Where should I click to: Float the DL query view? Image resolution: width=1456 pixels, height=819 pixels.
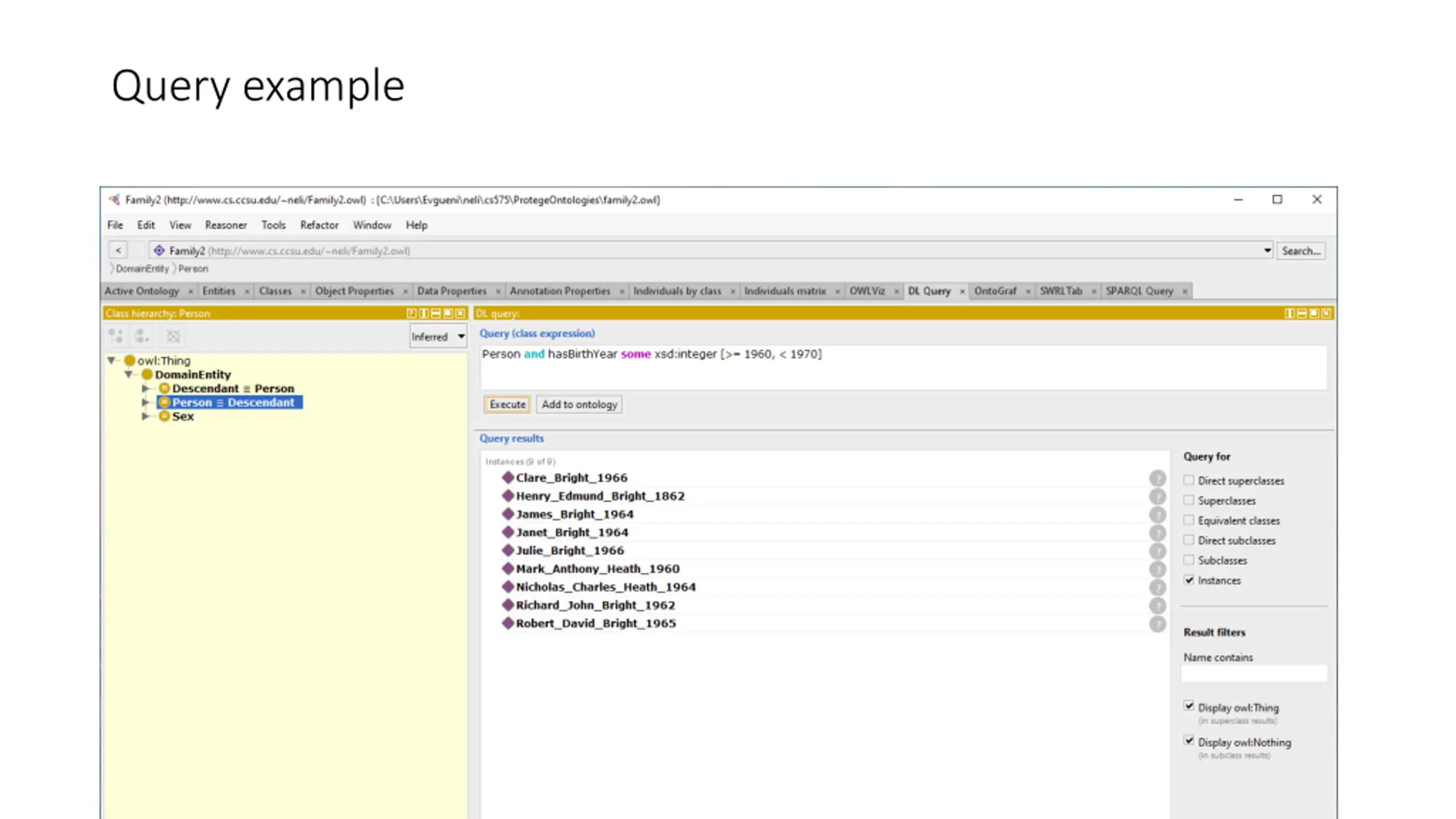tap(1314, 313)
